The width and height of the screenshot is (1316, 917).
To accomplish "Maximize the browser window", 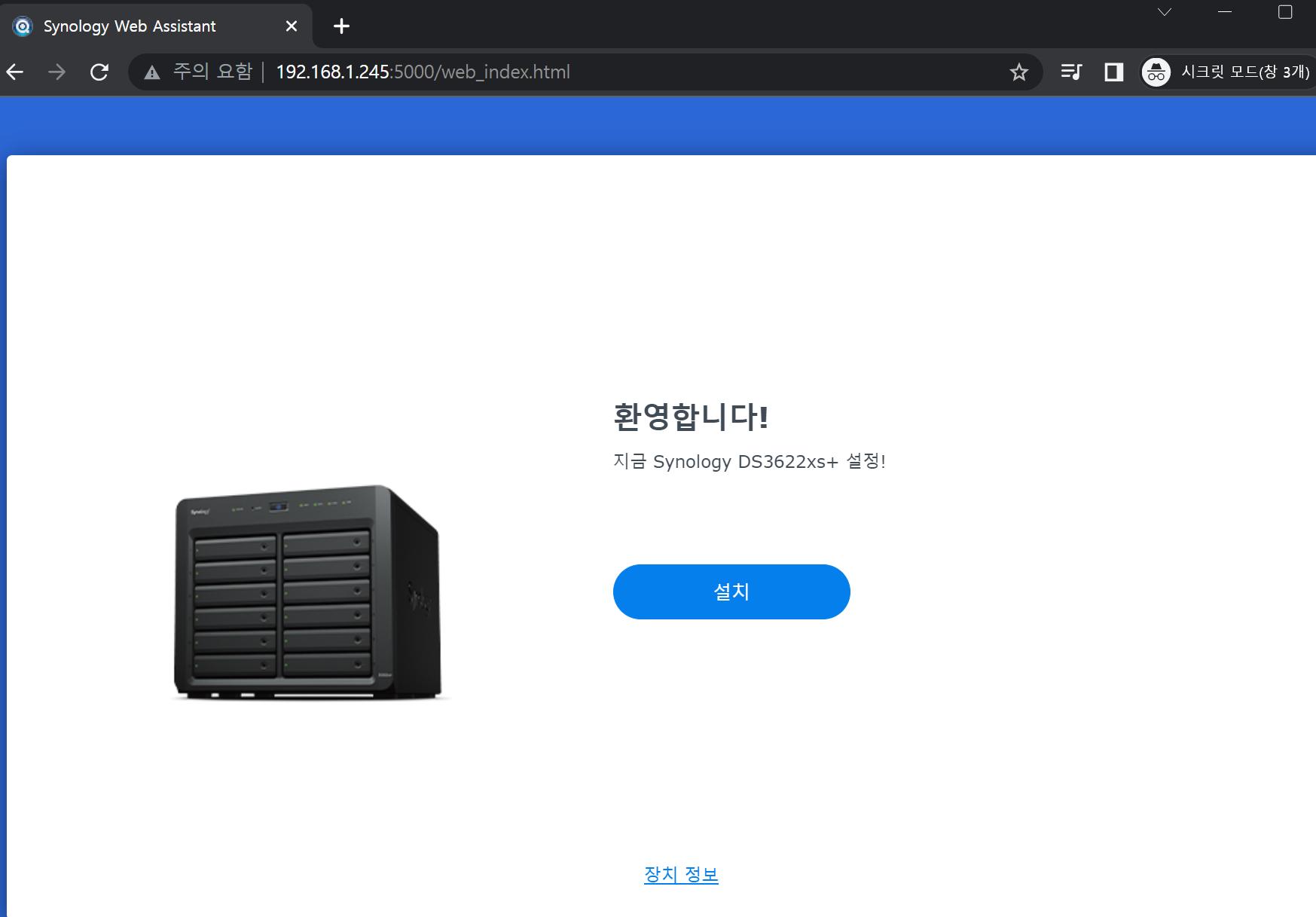I will (x=1285, y=12).
